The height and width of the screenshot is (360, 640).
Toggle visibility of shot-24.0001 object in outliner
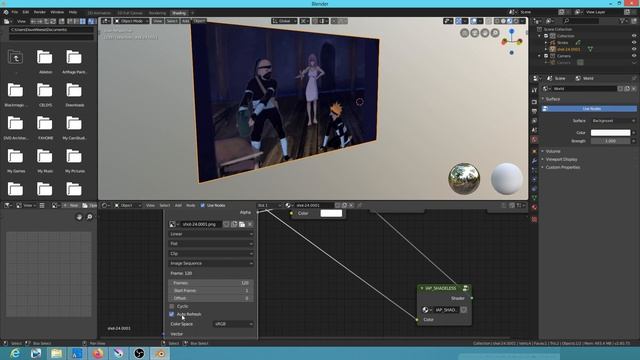pyautogui.click(x=634, y=49)
